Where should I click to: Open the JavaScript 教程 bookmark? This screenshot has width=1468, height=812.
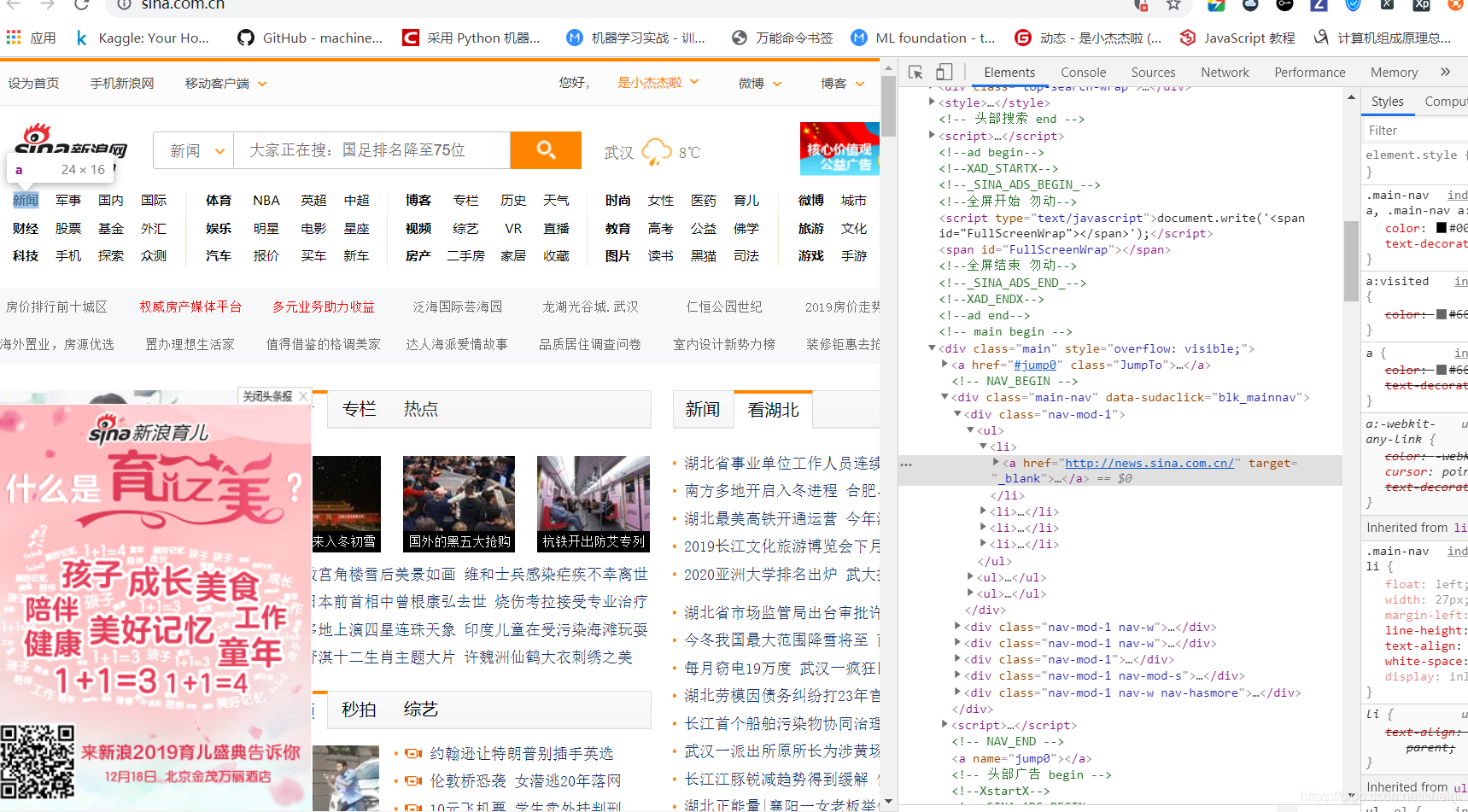(1237, 38)
